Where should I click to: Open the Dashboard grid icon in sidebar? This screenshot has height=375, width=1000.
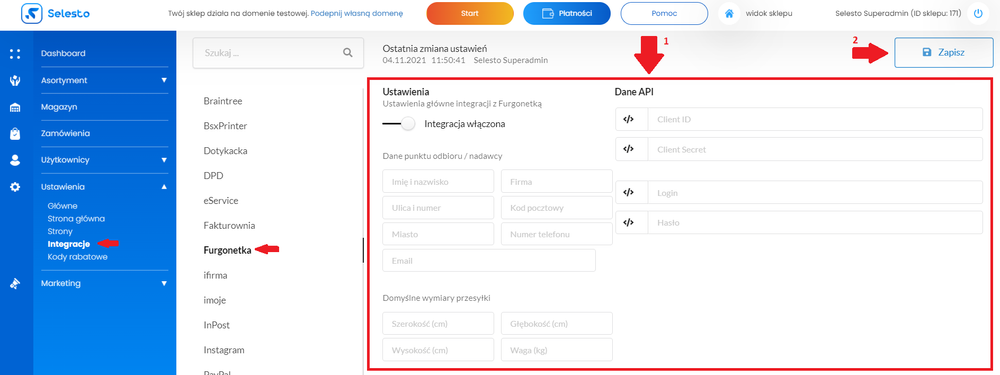tap(15, 54)
